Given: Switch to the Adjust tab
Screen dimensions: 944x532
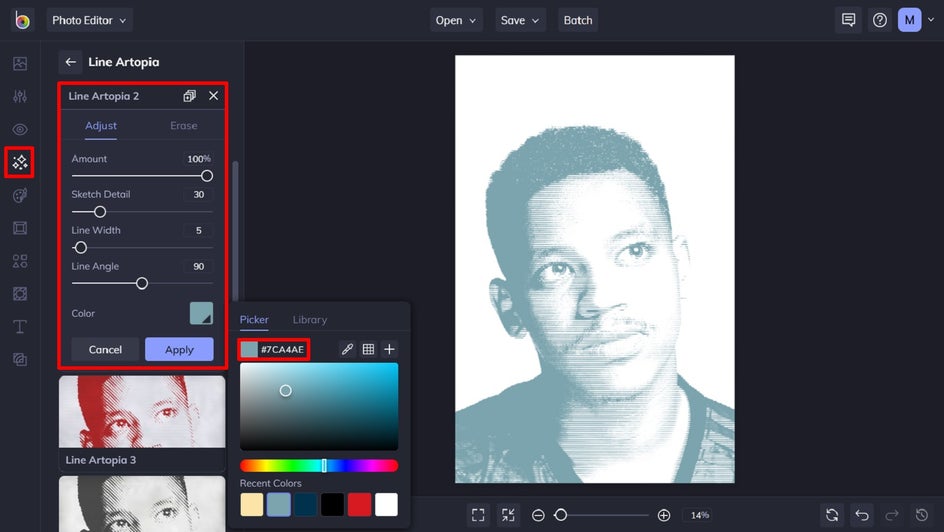Looking at the screenshot, I should [101, 126].
